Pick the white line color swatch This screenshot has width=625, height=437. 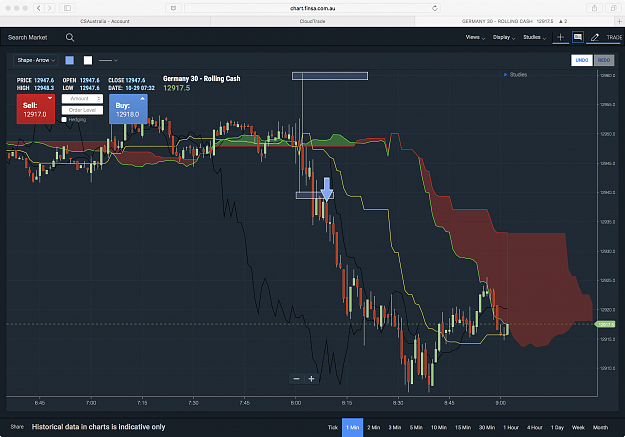(88, 60)
